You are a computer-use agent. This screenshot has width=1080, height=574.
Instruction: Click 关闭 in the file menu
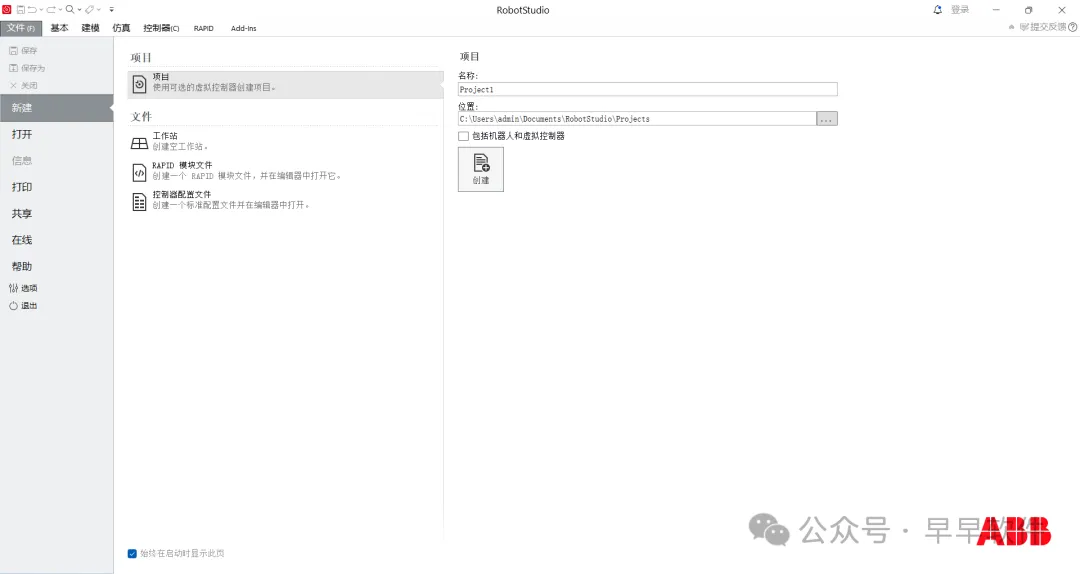click(23, 85)
